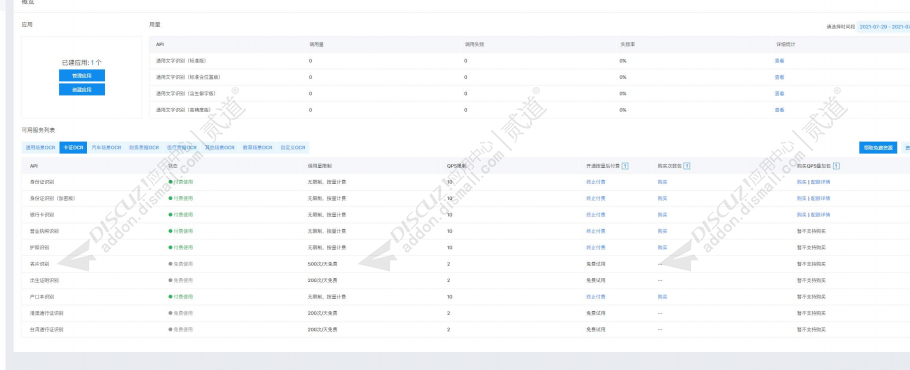Screen dimensions: 910x370
Task: Select the 卡证OCR tab
Action: (x=74, y=147)
